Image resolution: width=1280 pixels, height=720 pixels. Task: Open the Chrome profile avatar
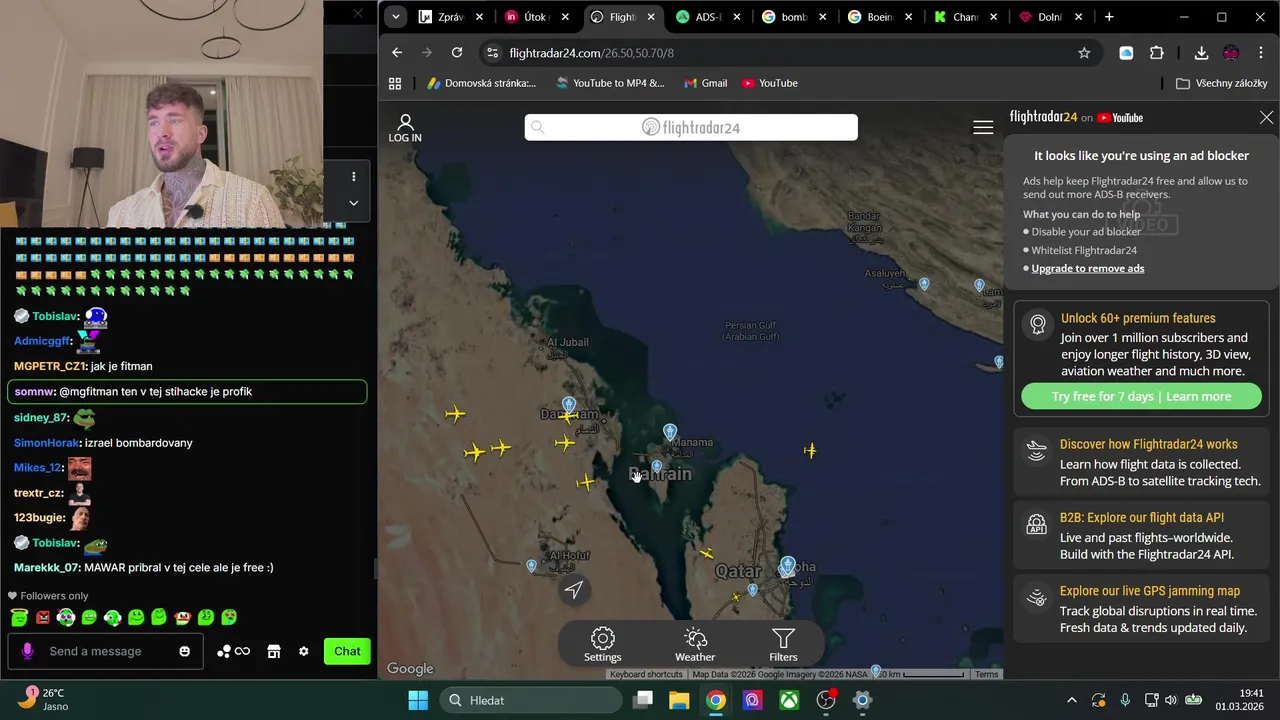pos(1231,53)
